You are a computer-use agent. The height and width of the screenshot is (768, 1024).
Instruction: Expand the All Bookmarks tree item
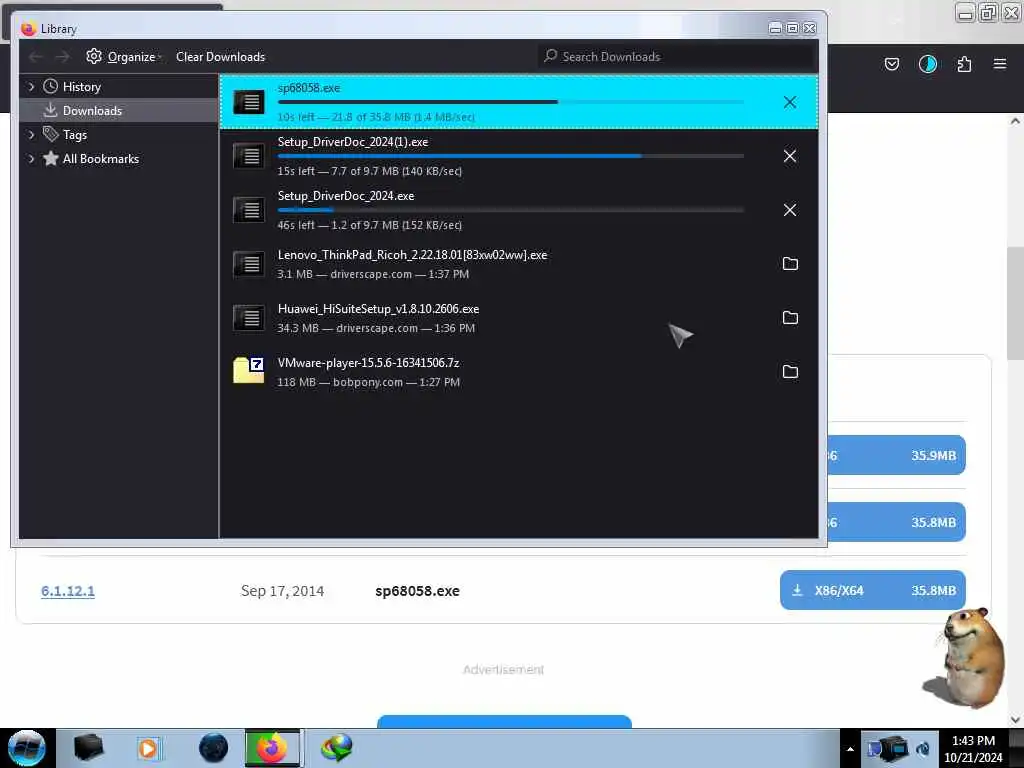[31, 159]
